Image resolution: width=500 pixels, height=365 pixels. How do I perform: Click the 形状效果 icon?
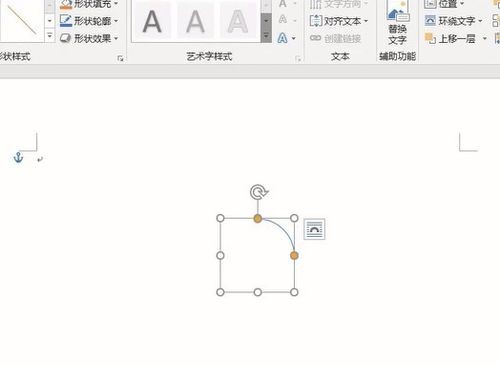[x=66, y=38]
